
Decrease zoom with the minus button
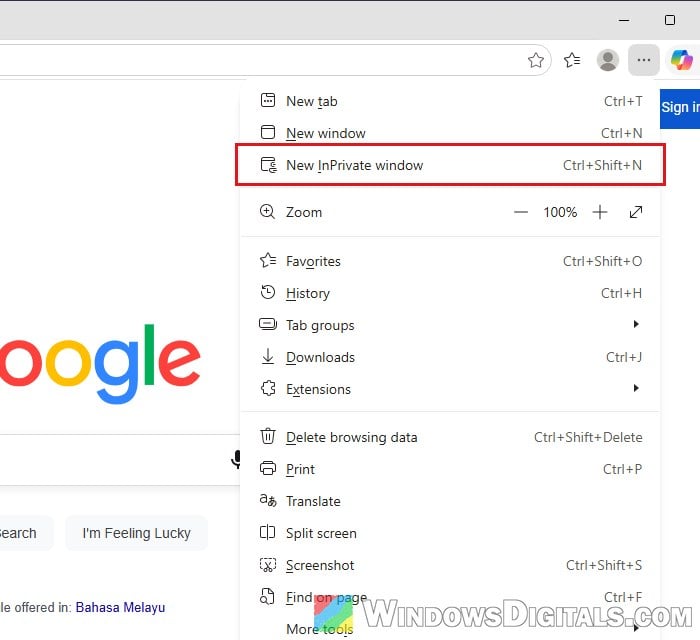(521, 212)
